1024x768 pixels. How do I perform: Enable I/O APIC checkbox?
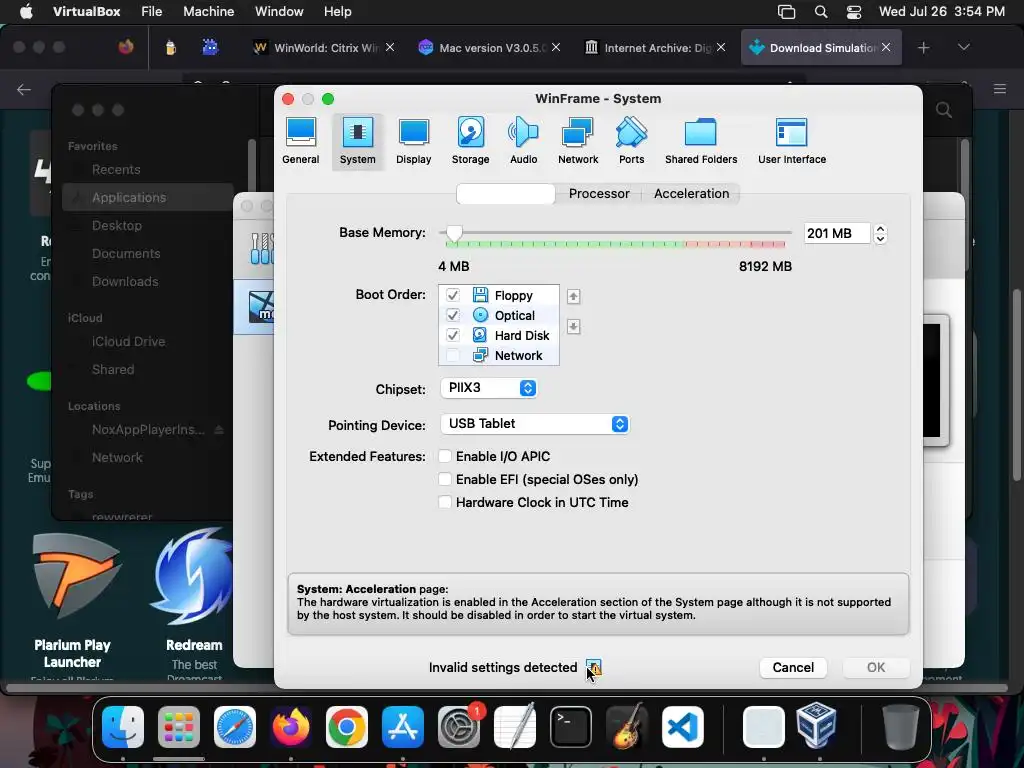coord(445,456)
